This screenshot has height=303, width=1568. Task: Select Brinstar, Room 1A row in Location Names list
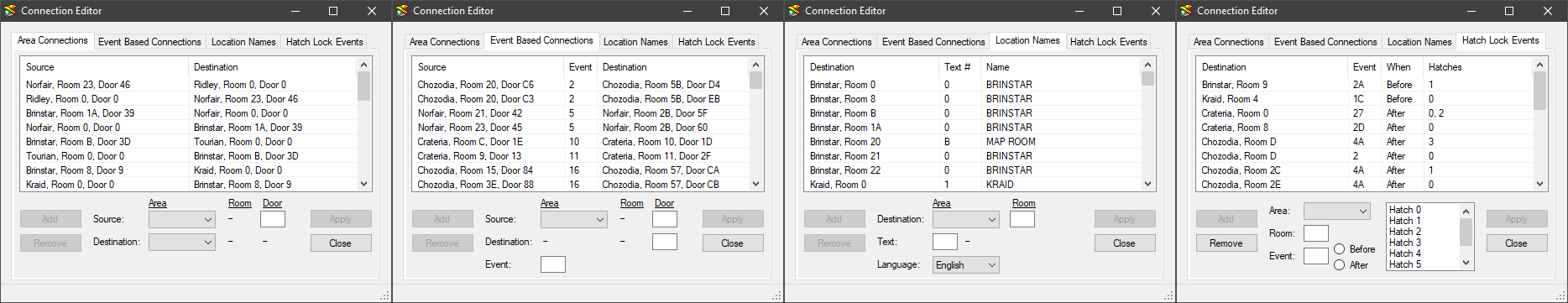pyautogui.click(x=973, y=128)
